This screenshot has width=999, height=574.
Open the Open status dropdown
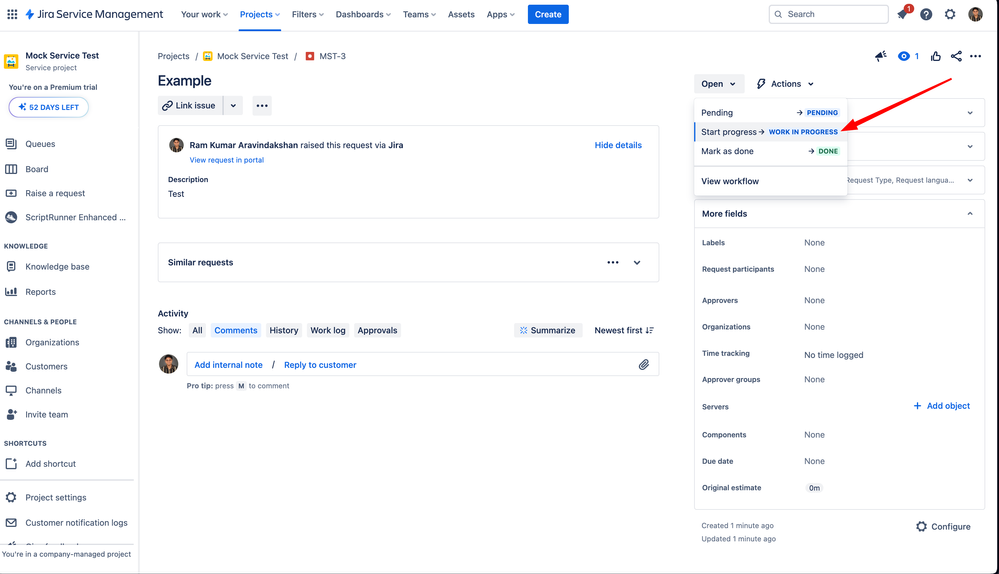719,84
